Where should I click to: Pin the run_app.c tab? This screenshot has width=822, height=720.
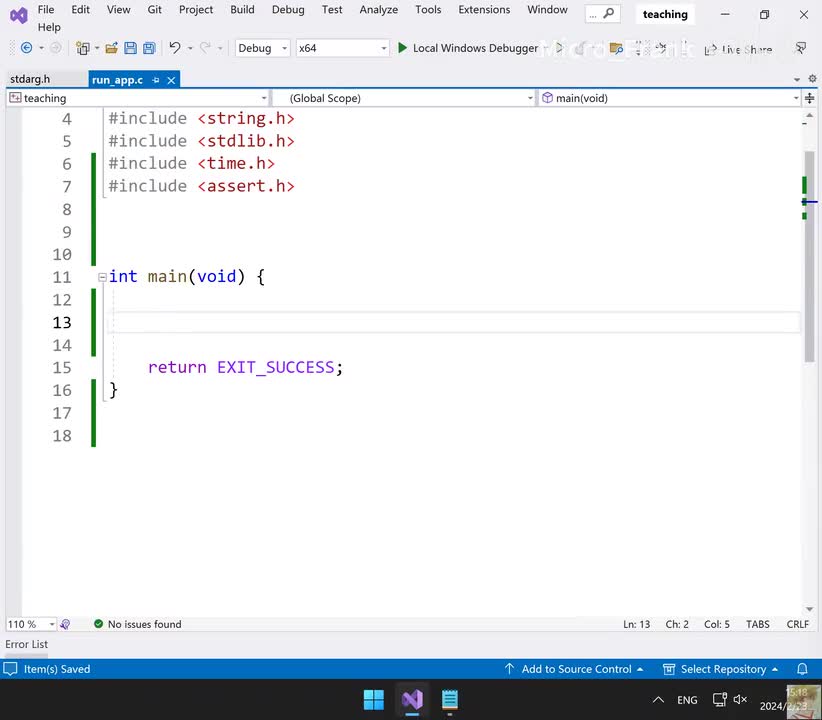[156, 80]
